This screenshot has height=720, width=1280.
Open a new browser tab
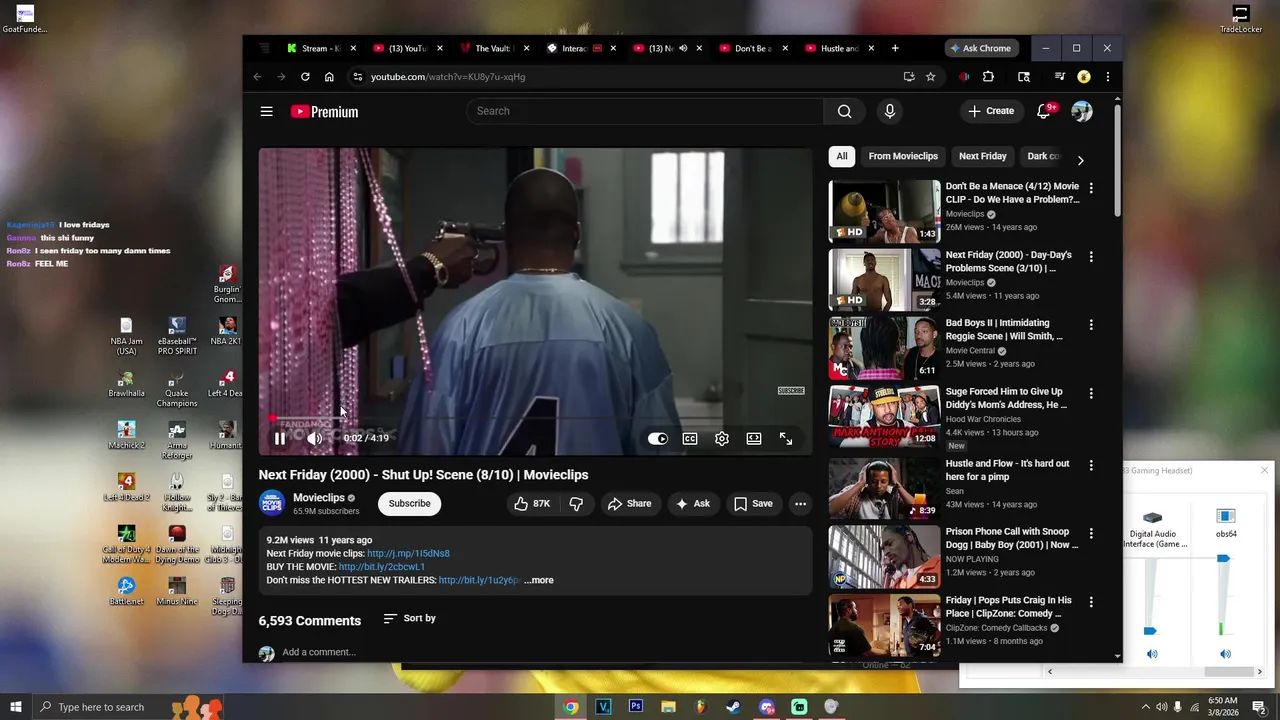895,48
